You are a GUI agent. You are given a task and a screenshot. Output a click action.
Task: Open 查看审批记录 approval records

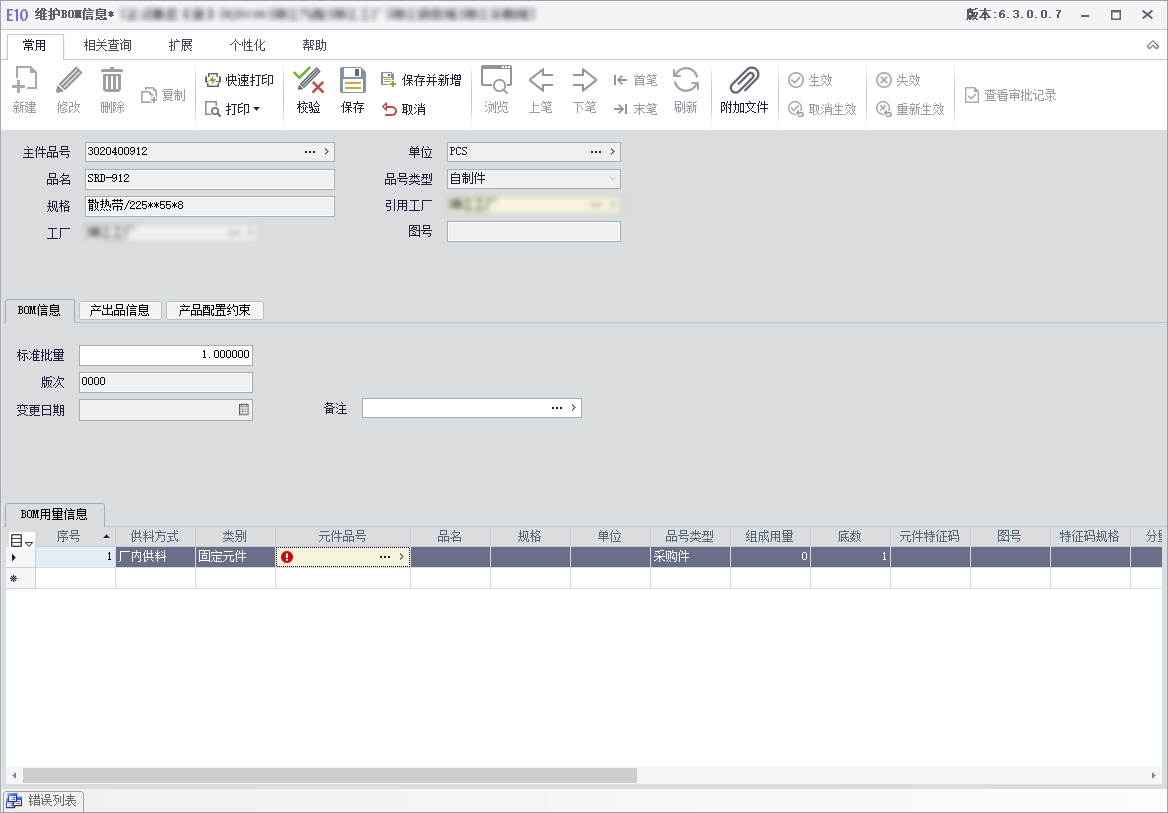click(x=1011, y=95)
